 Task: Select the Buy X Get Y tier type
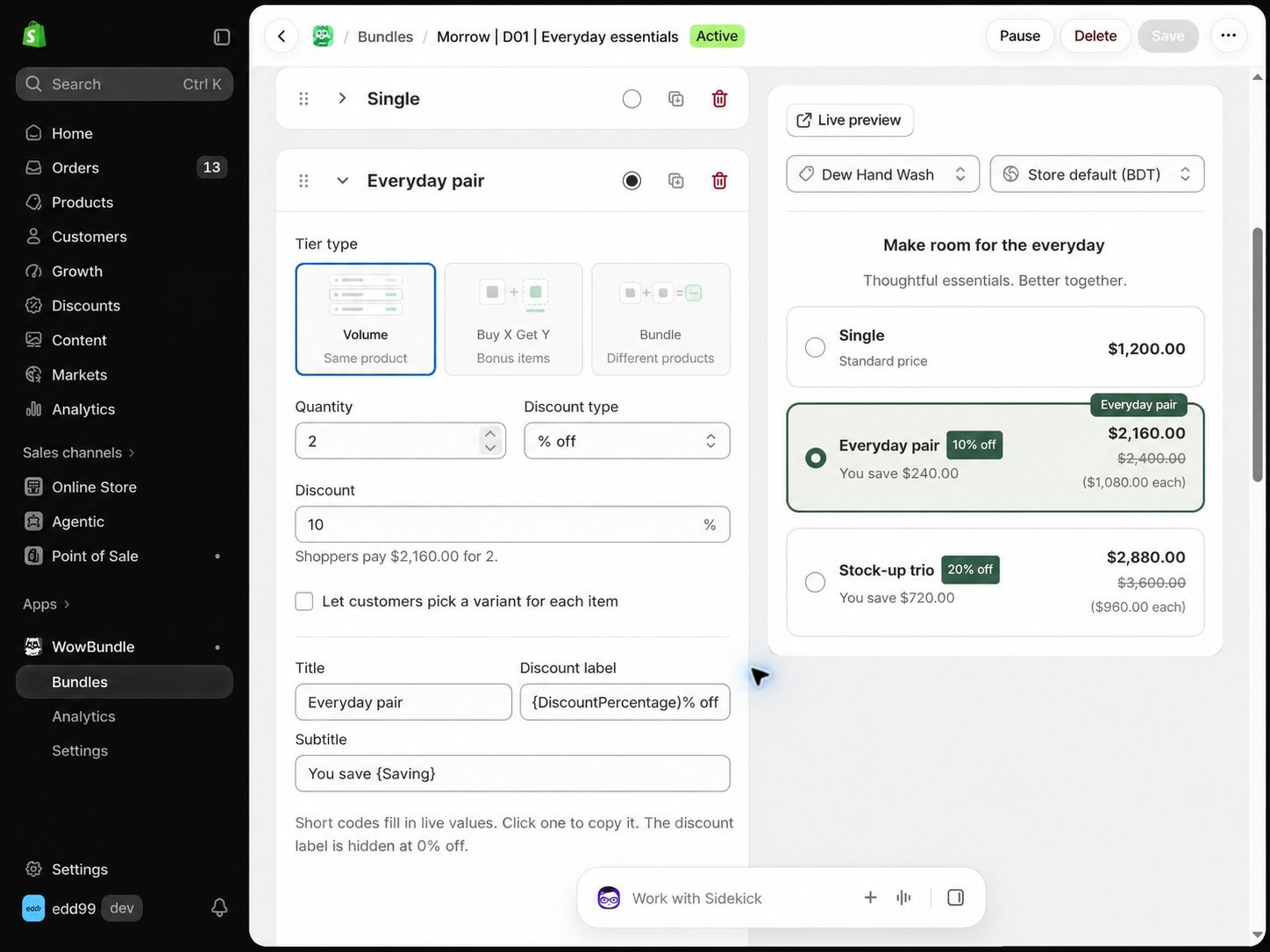(513, 319)
